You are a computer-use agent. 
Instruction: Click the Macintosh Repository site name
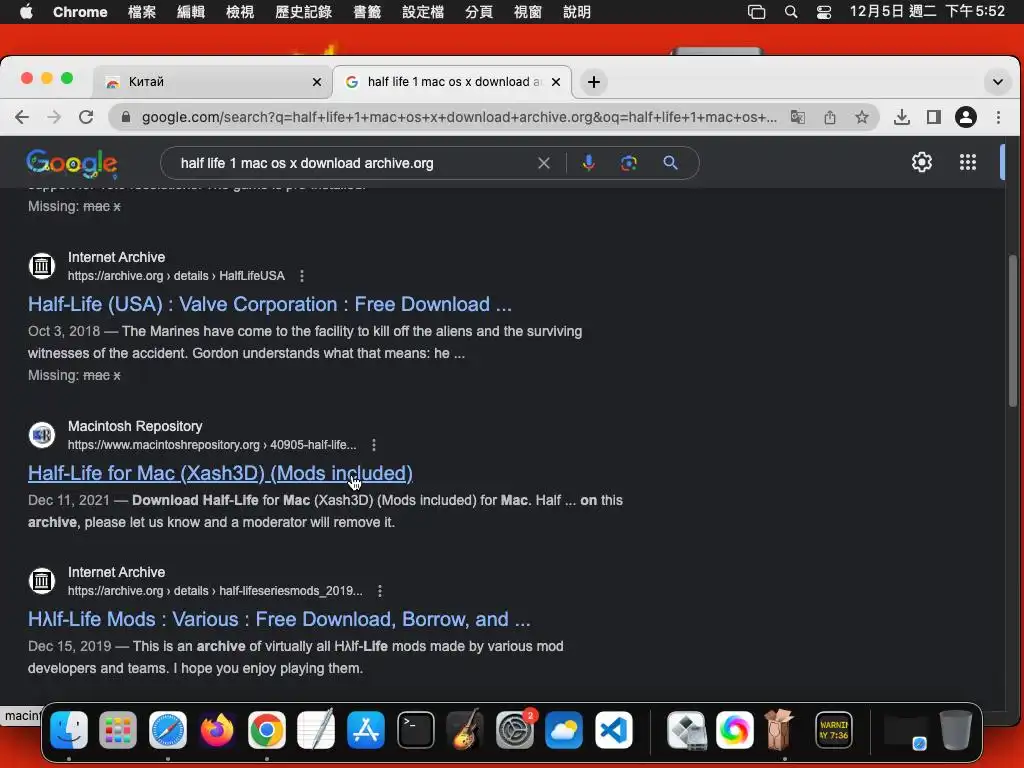(135, 426)
